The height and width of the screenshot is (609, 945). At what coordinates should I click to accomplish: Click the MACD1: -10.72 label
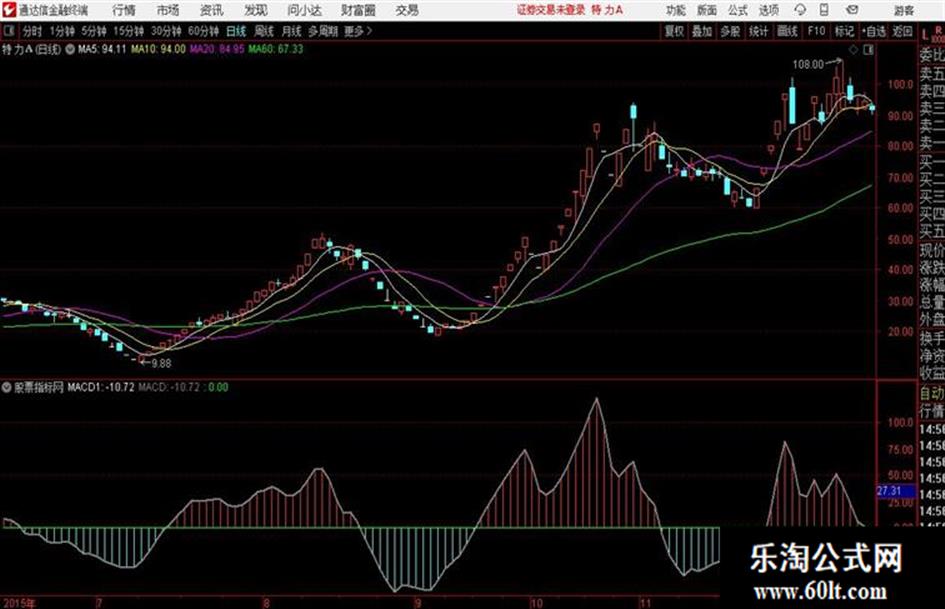point(101,388)
